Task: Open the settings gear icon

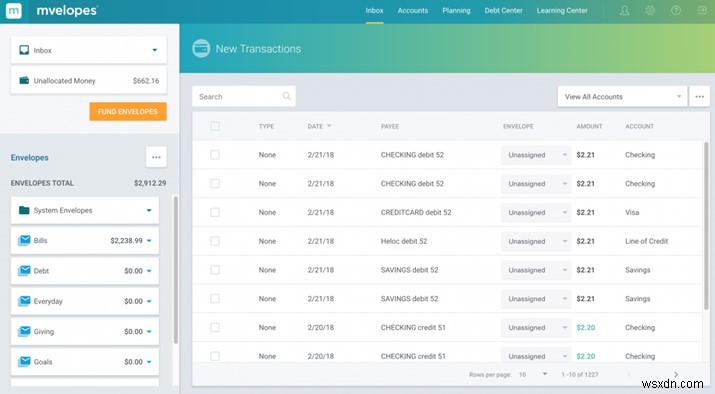Action: click(x=650, y=10)
